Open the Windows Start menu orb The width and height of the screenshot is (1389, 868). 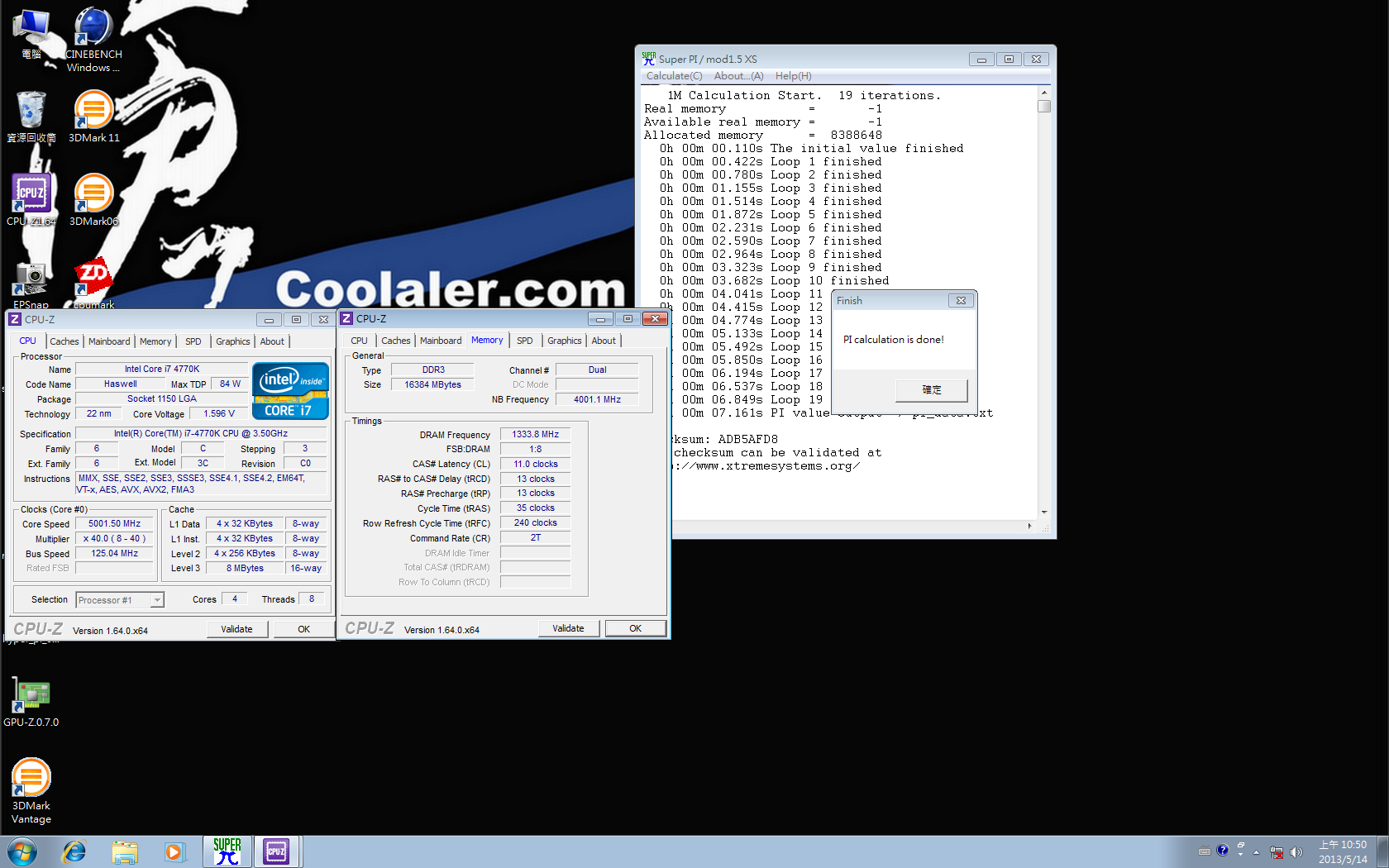[x=21, y=851]
